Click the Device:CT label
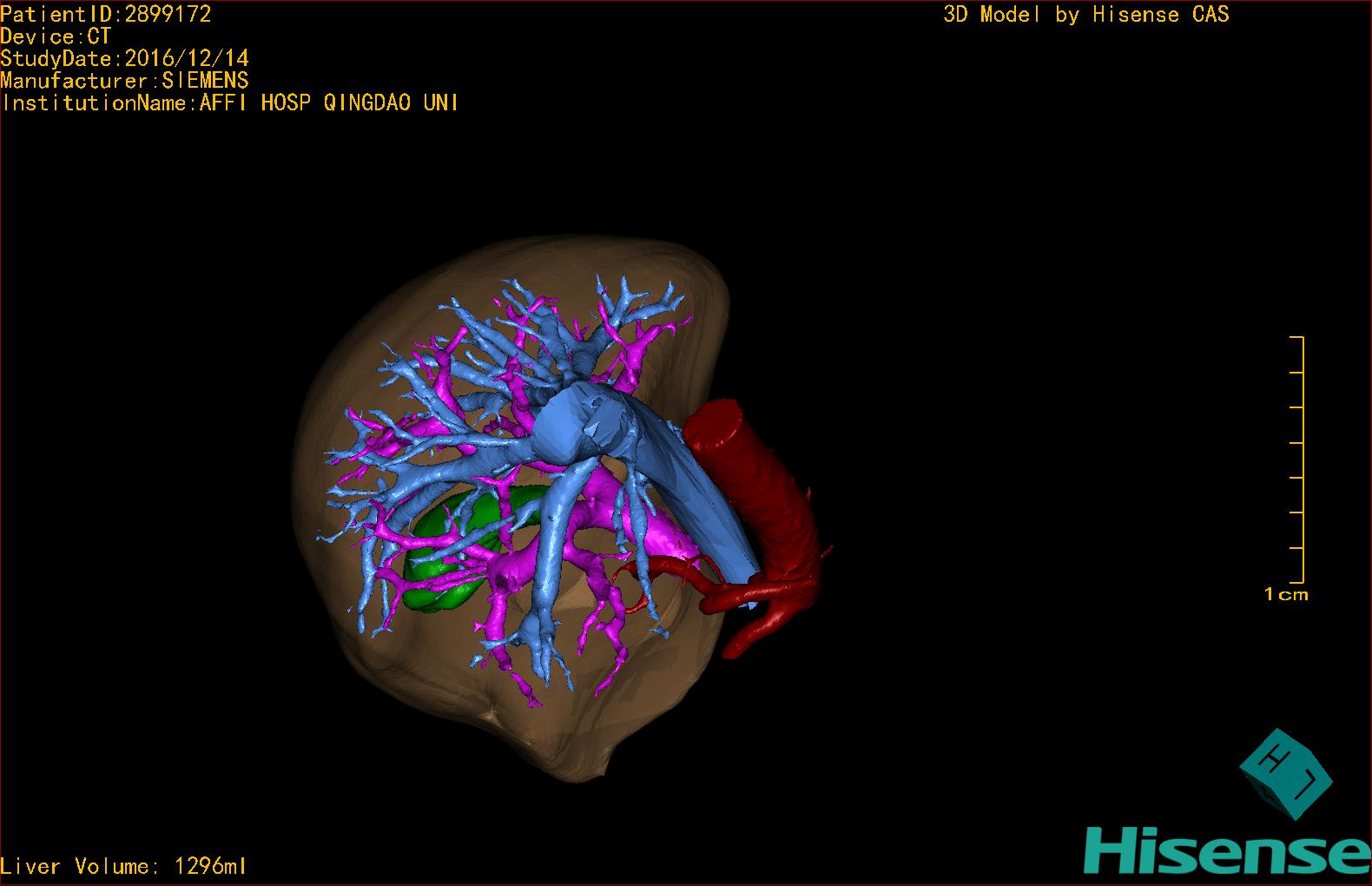The width and height of the screenshot is (1372, 886). (56, 36)
